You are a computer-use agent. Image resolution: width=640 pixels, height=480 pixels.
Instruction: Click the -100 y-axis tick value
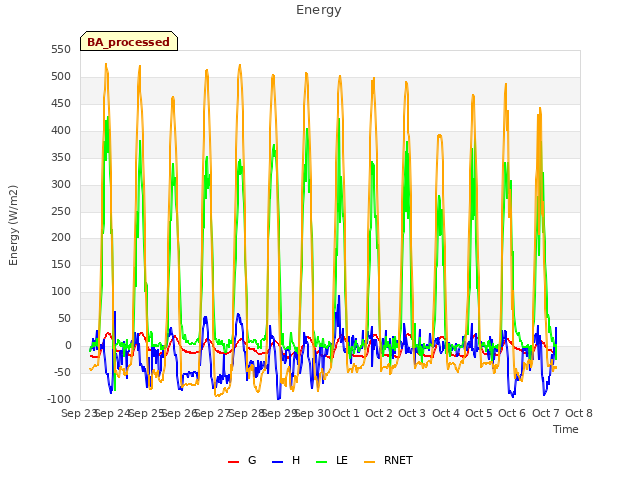click(59, 399)
